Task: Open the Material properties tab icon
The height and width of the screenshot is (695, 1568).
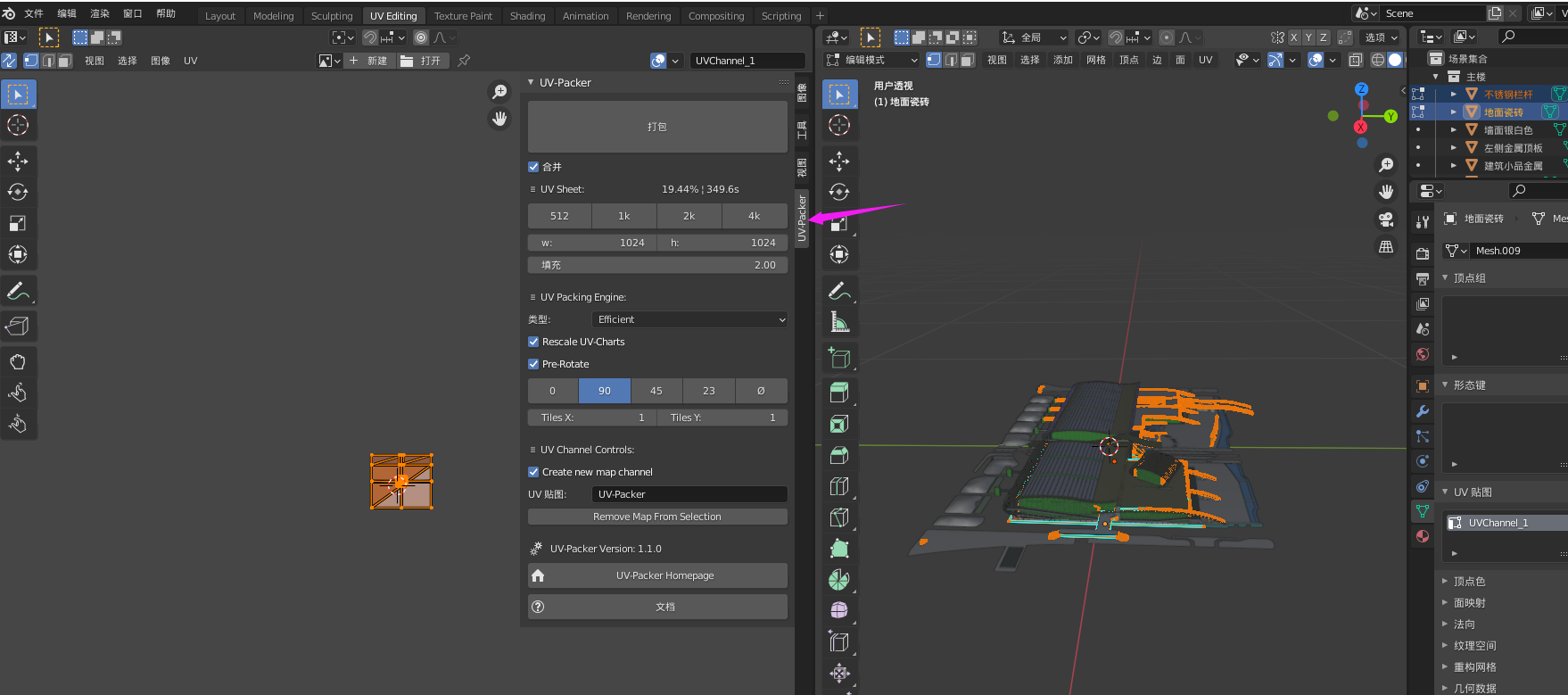Action: [x=1423, y=536]
